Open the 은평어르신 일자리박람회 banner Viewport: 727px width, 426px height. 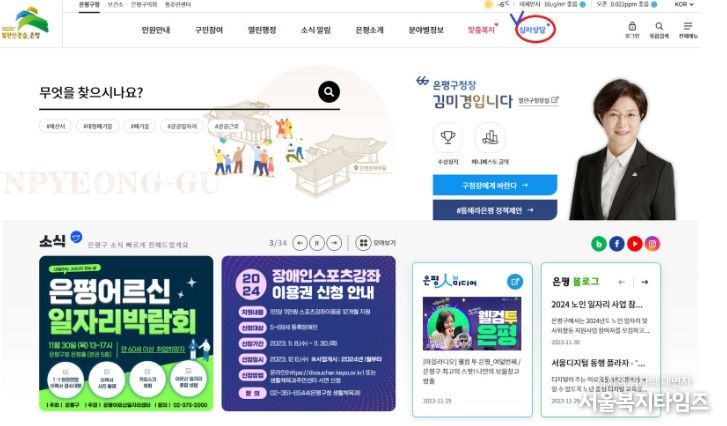coord(126,333)
